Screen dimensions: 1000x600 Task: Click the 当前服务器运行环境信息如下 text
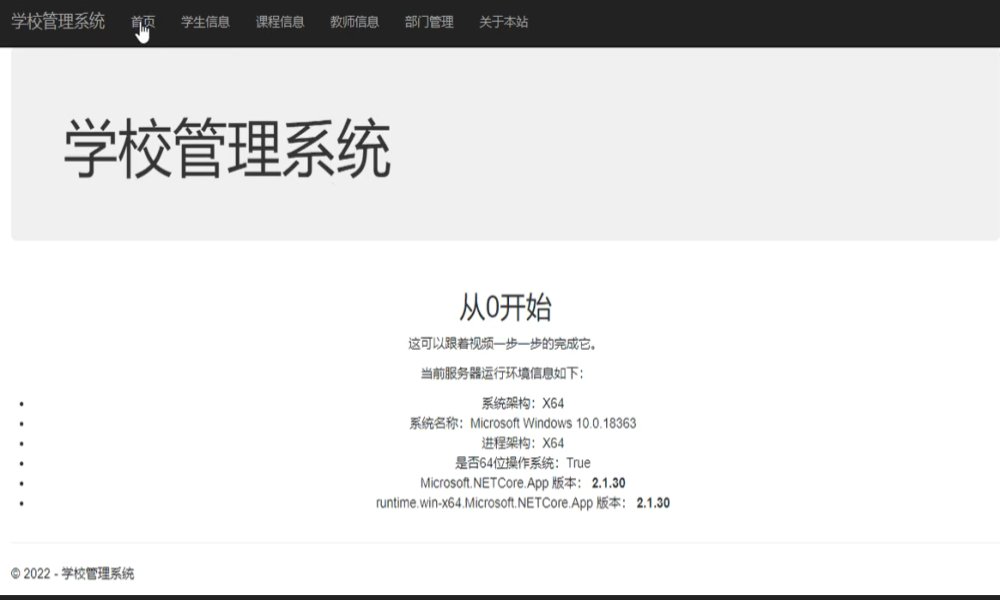502,374
